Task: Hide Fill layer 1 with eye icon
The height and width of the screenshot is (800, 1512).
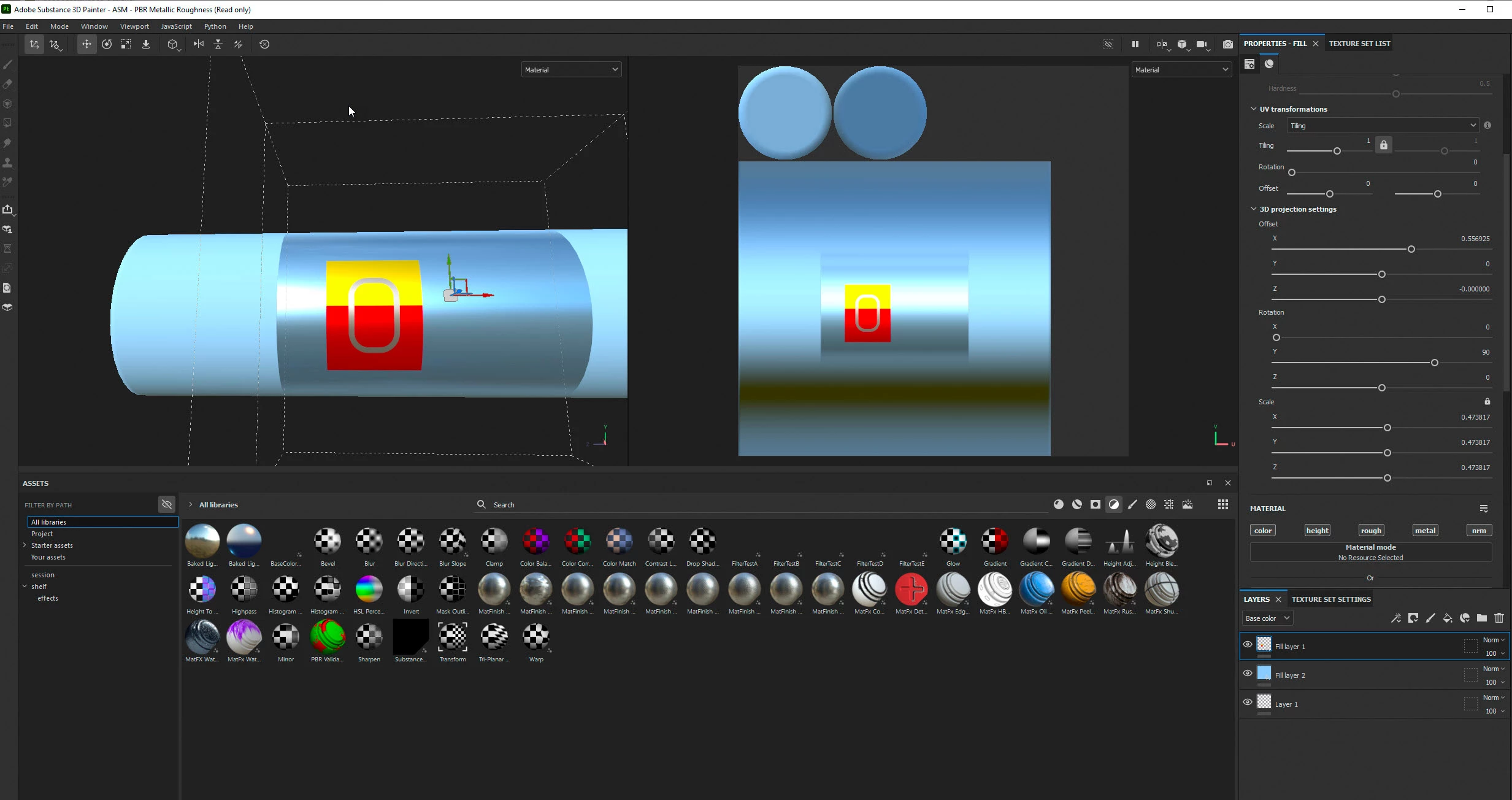Action: coord(1248,644)
